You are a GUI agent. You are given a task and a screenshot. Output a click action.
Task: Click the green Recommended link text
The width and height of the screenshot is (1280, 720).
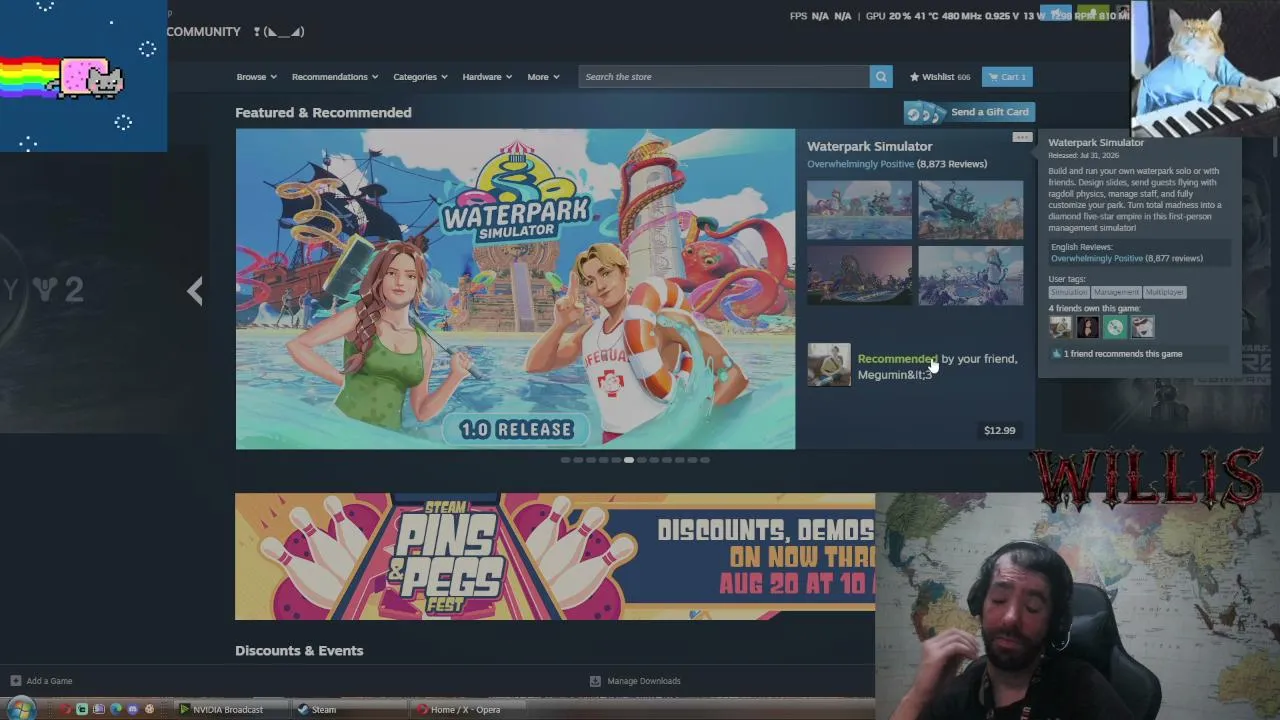point(897,359)
